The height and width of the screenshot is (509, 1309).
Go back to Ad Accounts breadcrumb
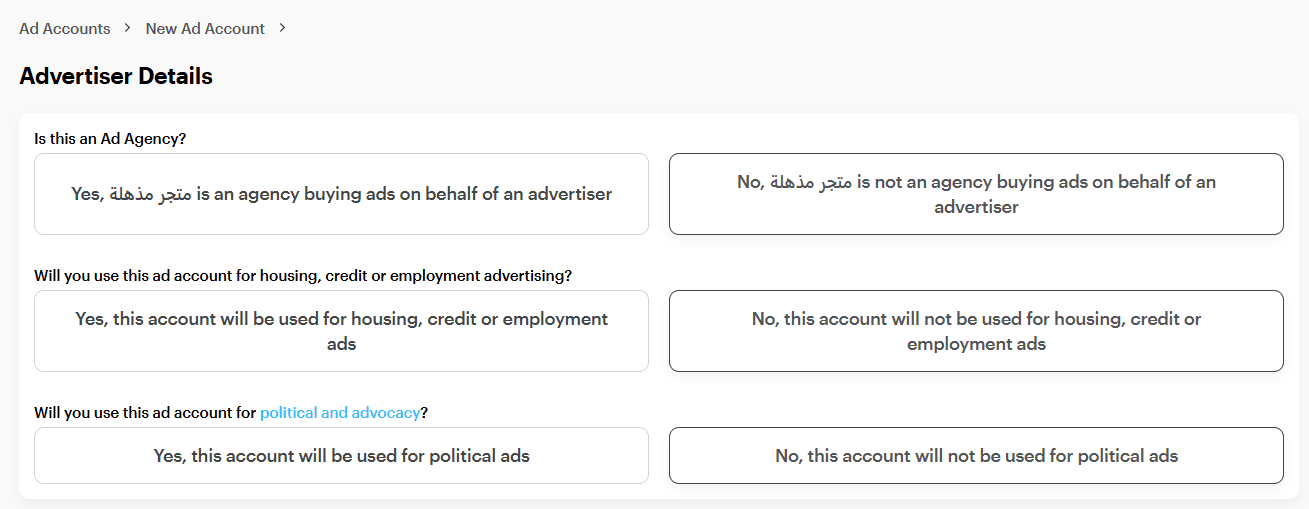coord(64,29)
